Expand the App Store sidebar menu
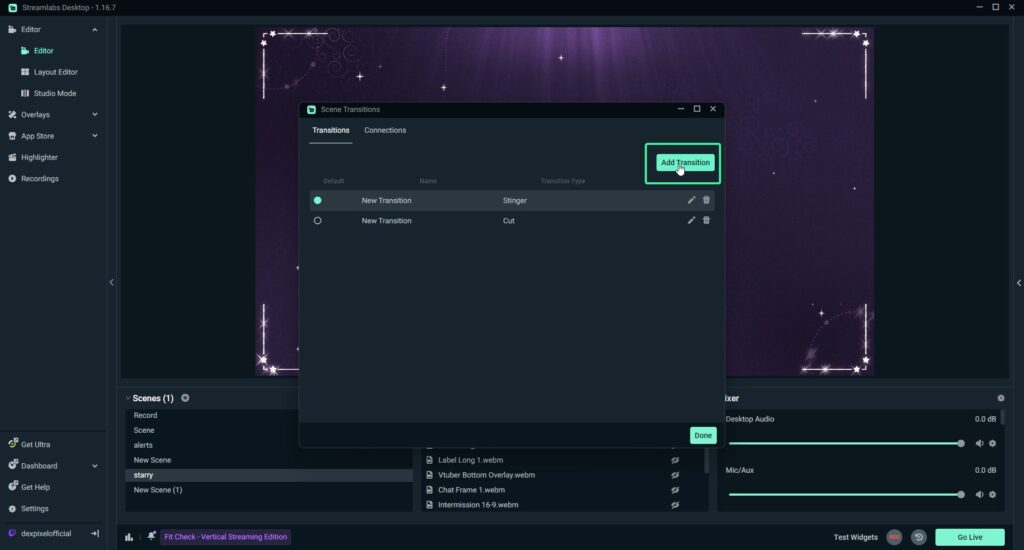Image resolution: width=1024 pixels, height=550 pixels. click(x=95, y=136)
